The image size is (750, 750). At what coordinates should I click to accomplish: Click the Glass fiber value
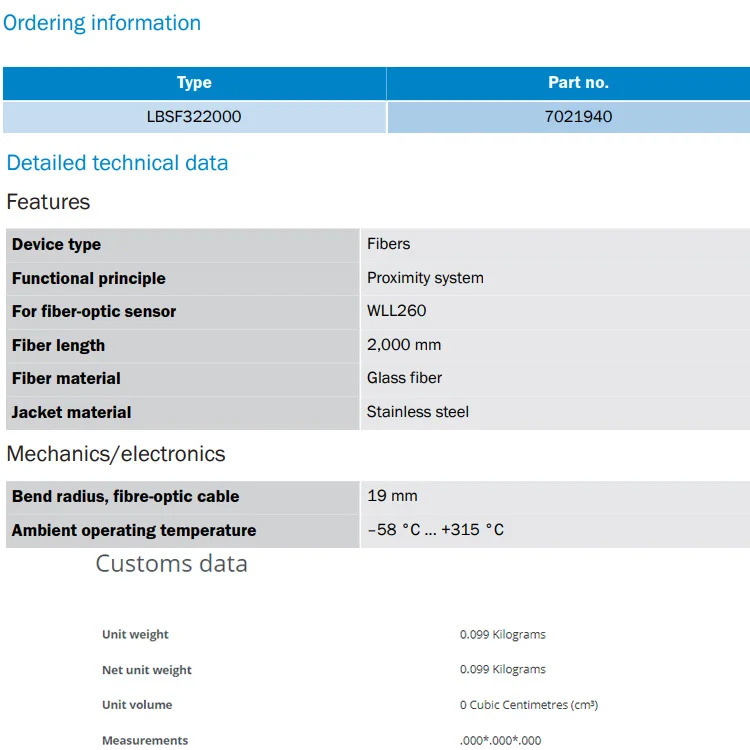[404, 378]
